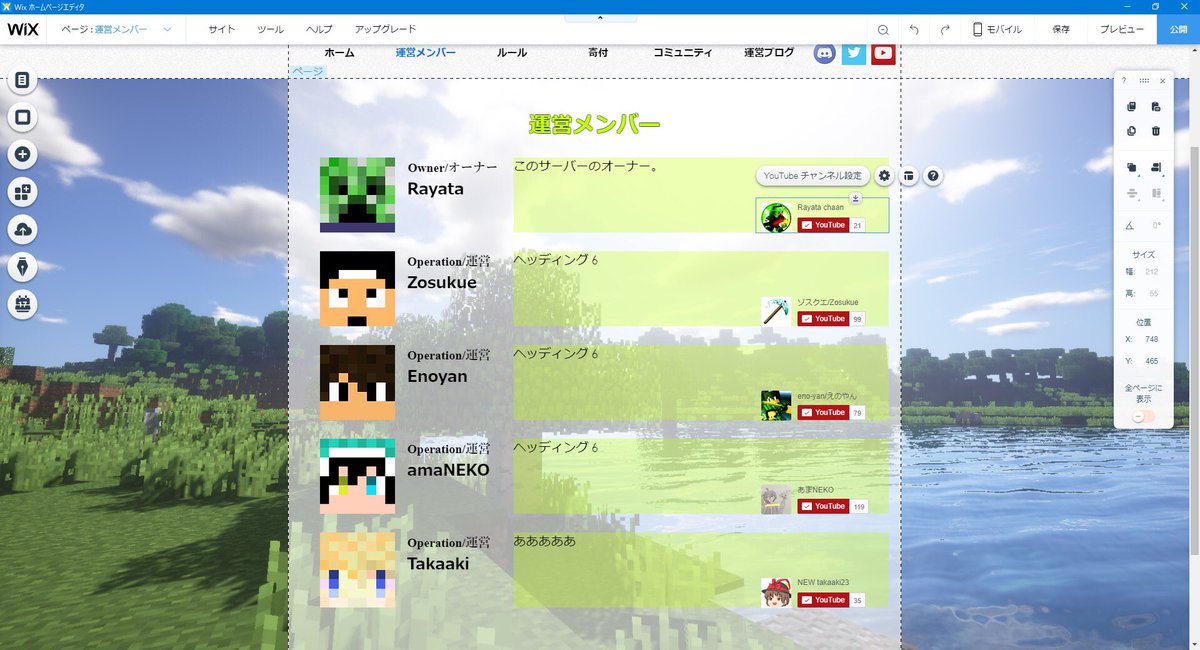
Task: Select the ルール nav item
Action: [512, 52]
